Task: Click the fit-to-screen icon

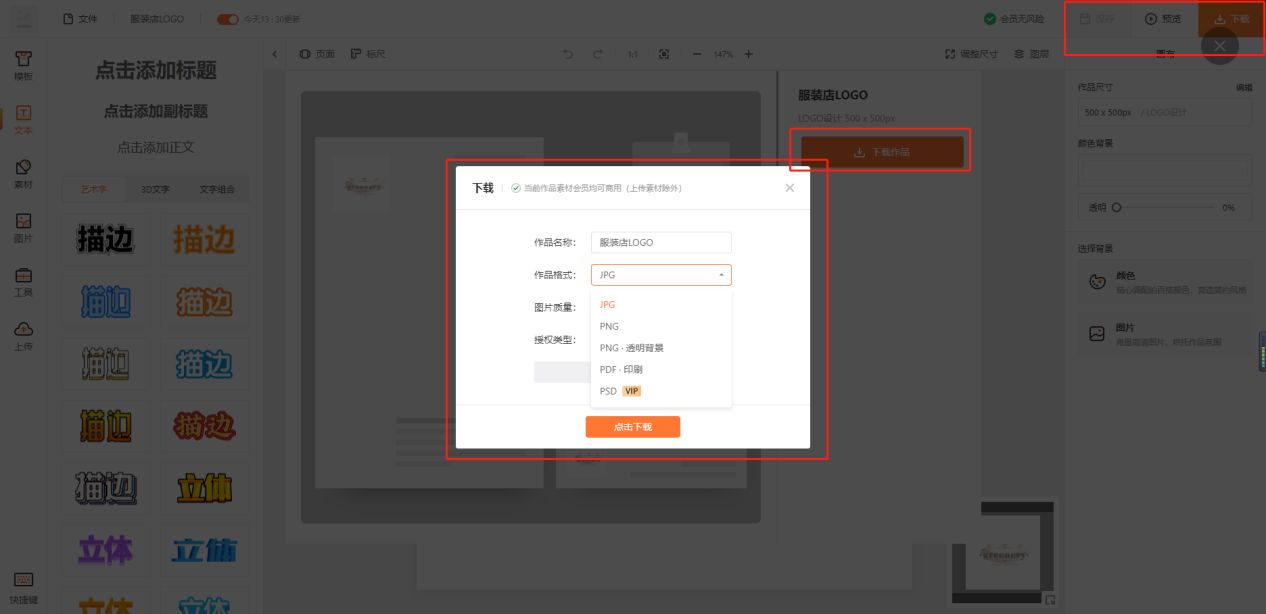Action: [663, 54]
